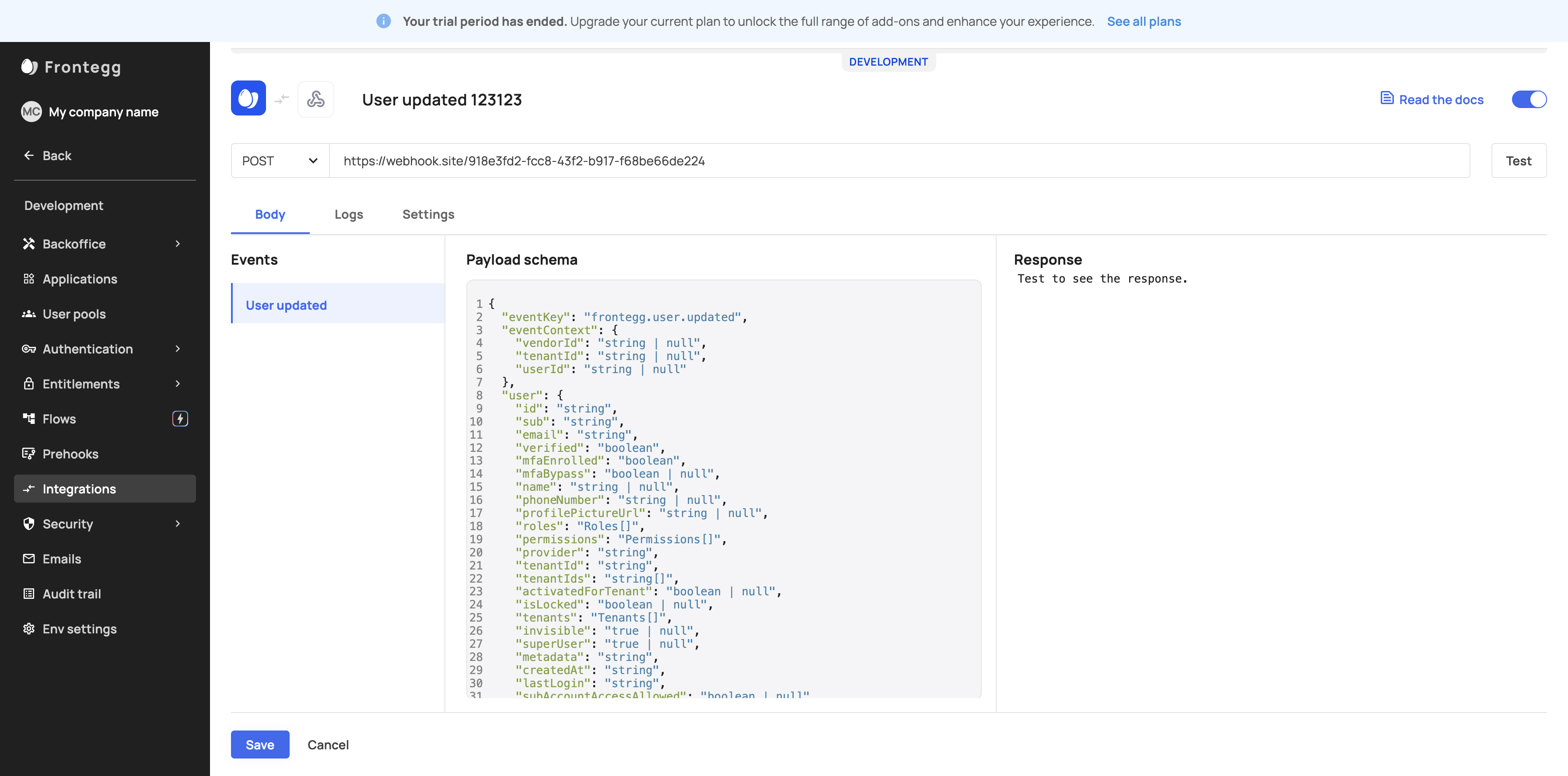
Task: Expand the Backoffice menu chevron
Action: coord(178,244)
